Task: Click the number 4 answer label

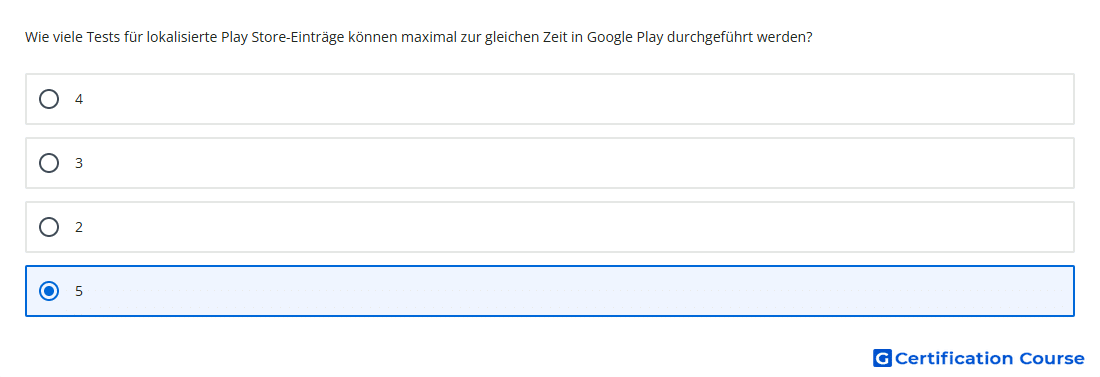Action: coord(79,100)
